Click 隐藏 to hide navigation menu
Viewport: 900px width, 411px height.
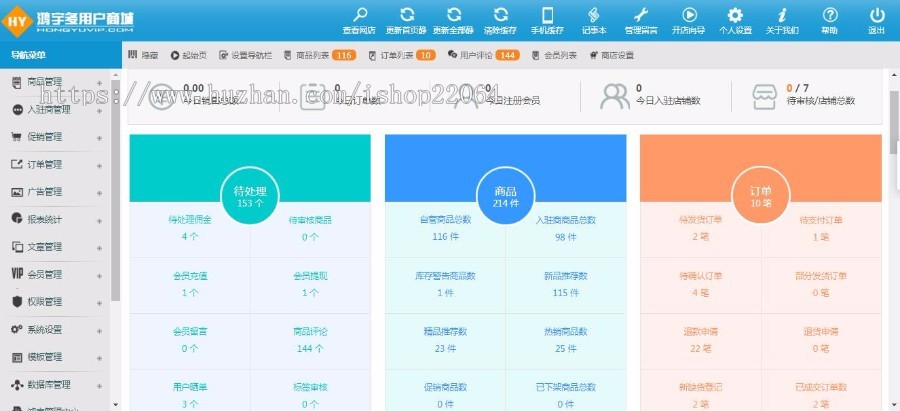(143, 56)
